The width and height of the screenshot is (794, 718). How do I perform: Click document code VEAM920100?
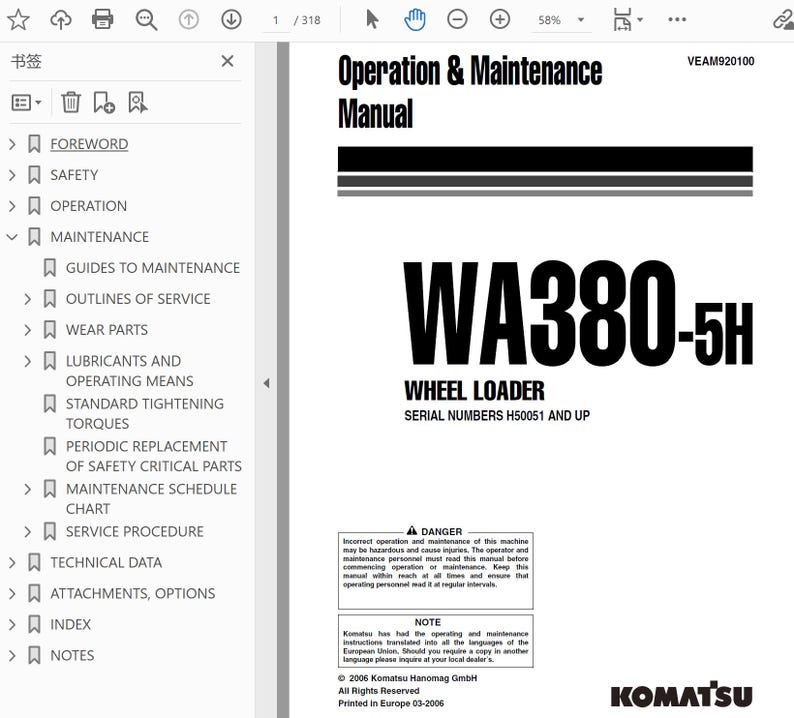[721, 61]
